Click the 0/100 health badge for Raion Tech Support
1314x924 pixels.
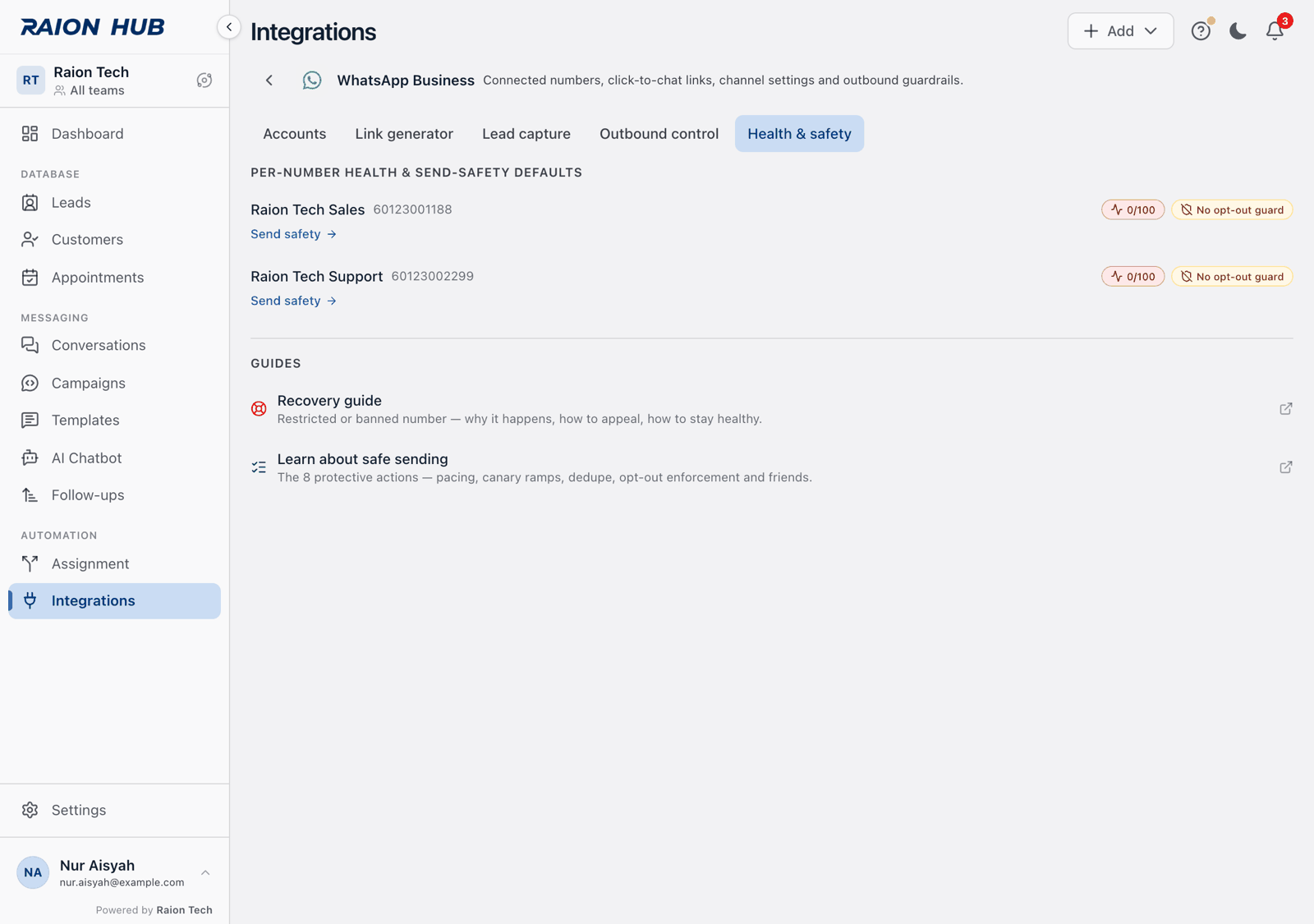pos(1133,277)
